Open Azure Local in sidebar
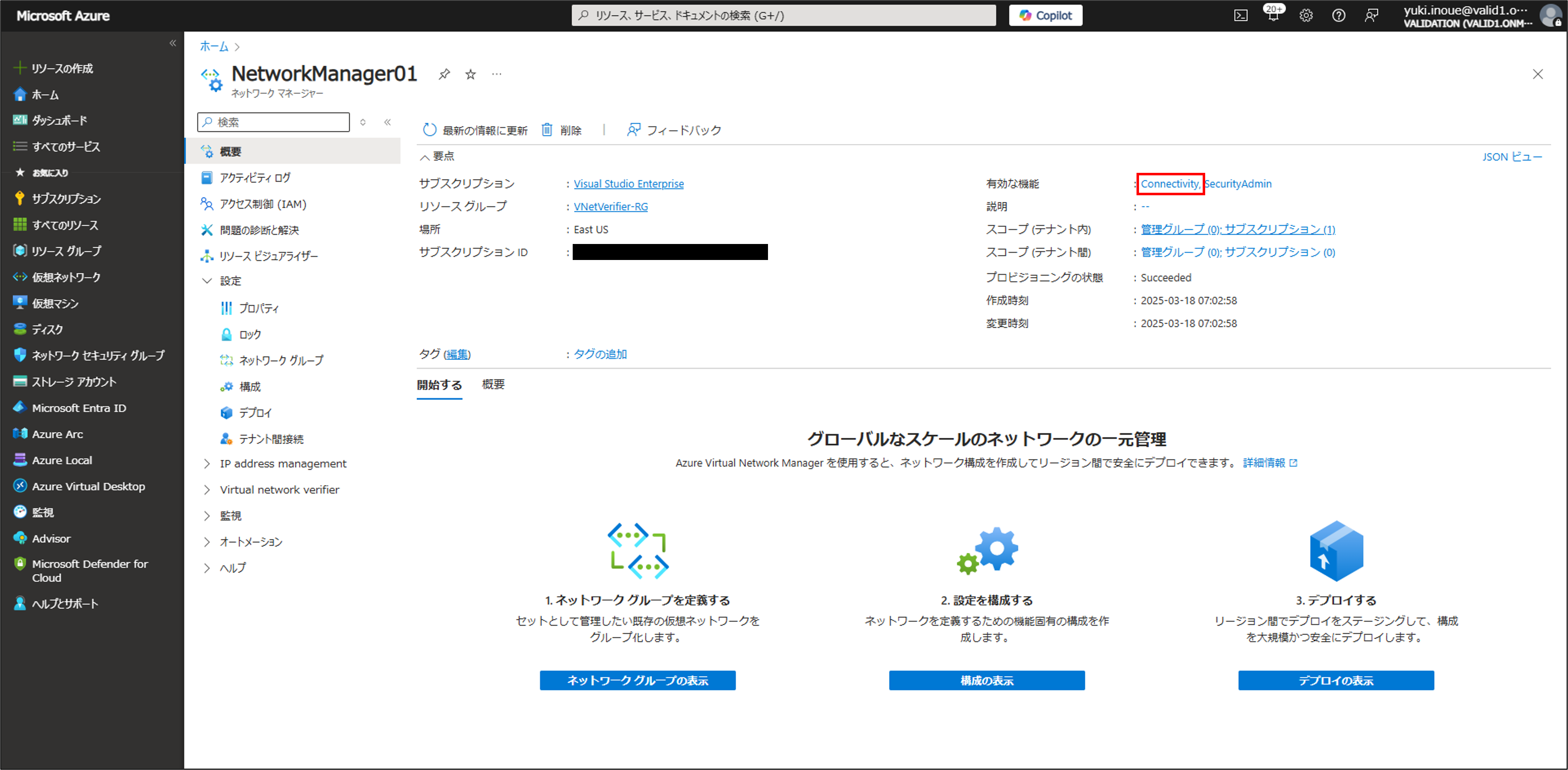Screen dimensions: 1568x770 [x=53, y=460]
